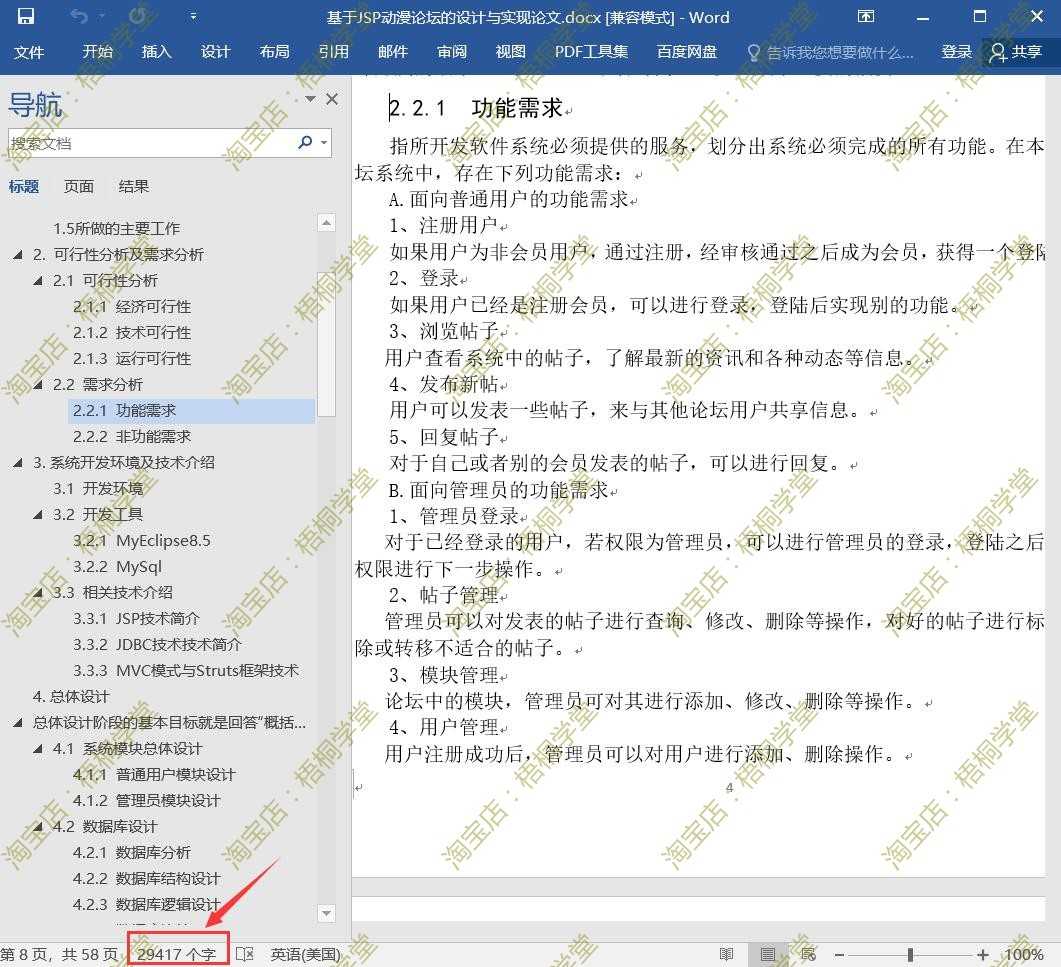This screenshot has height=967, width=1061.
Task: Click the 29417 个字 word count
Action: pos(177,955)
